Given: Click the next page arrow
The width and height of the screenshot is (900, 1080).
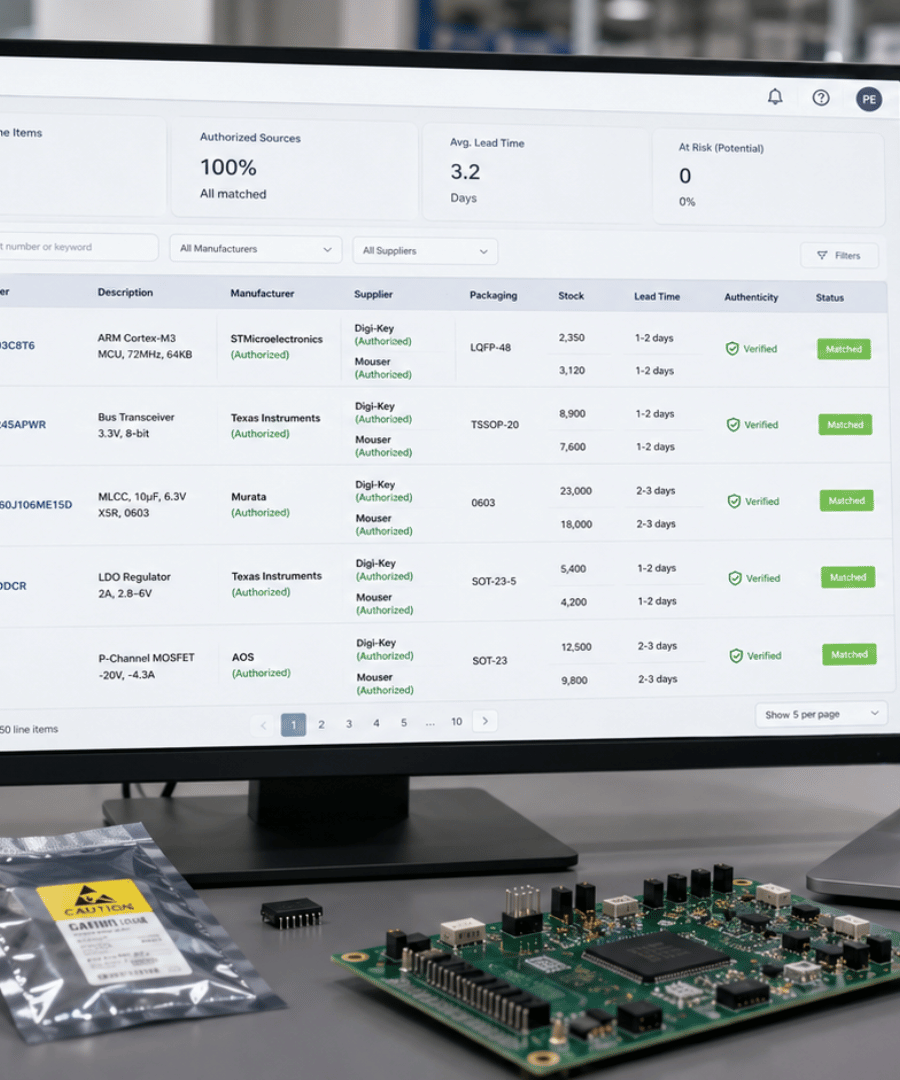Looking at the screenshot, I should tap(485, 721).
